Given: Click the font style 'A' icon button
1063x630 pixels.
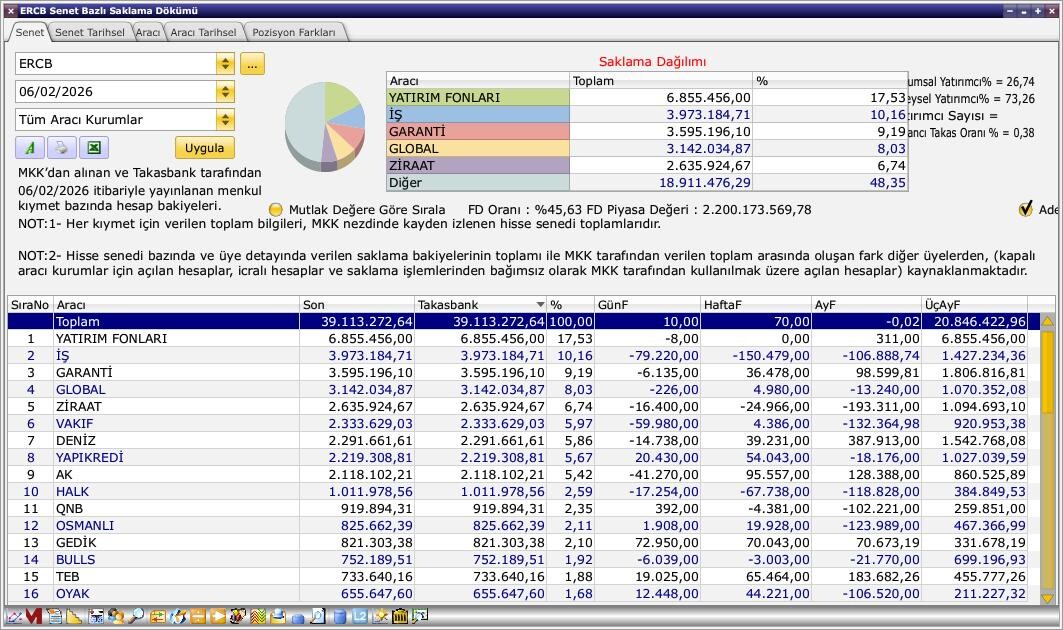Looking at the screenshot, I should [30, 148].
